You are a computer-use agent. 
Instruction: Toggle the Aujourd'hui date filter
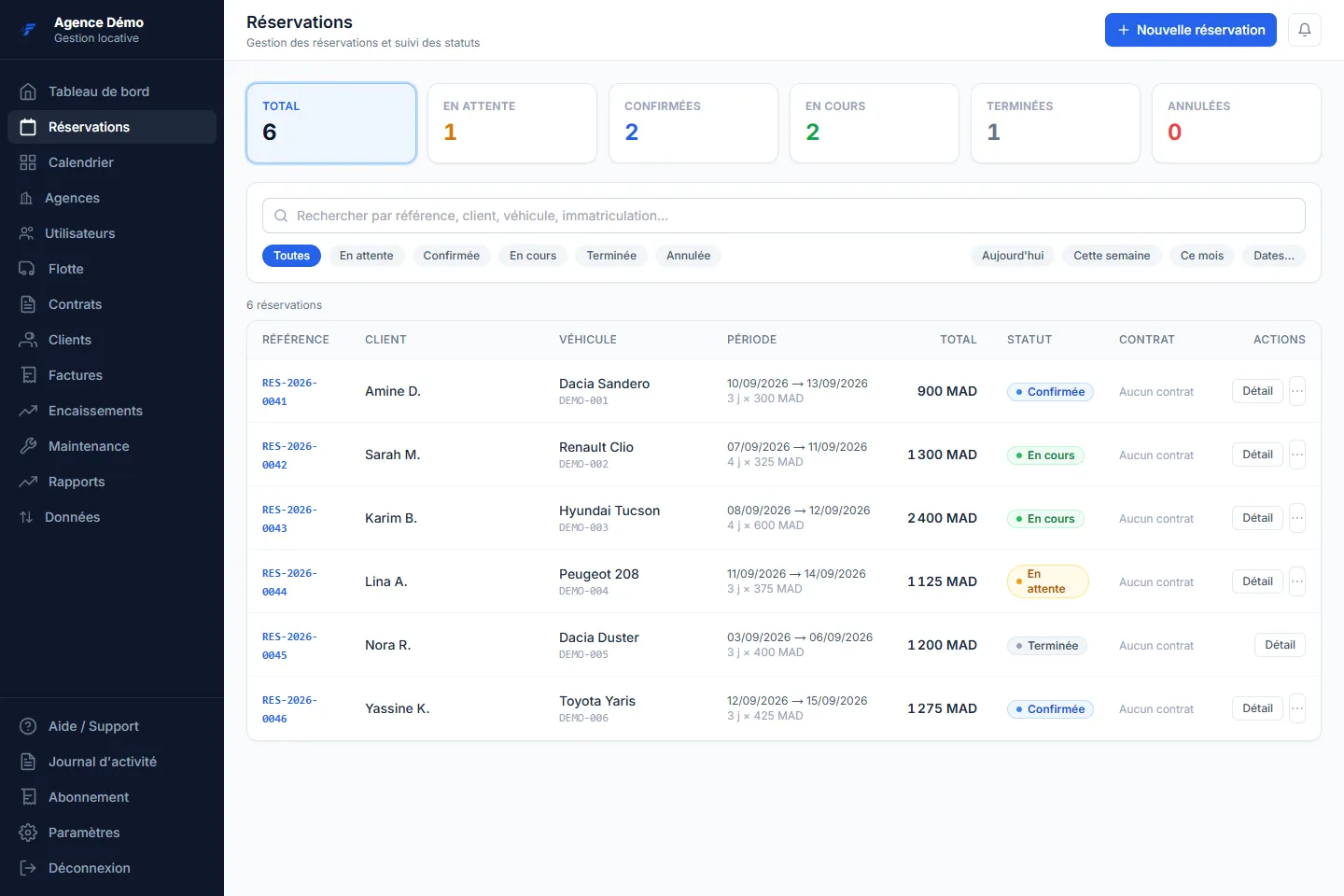click(x=1013, y=256)
